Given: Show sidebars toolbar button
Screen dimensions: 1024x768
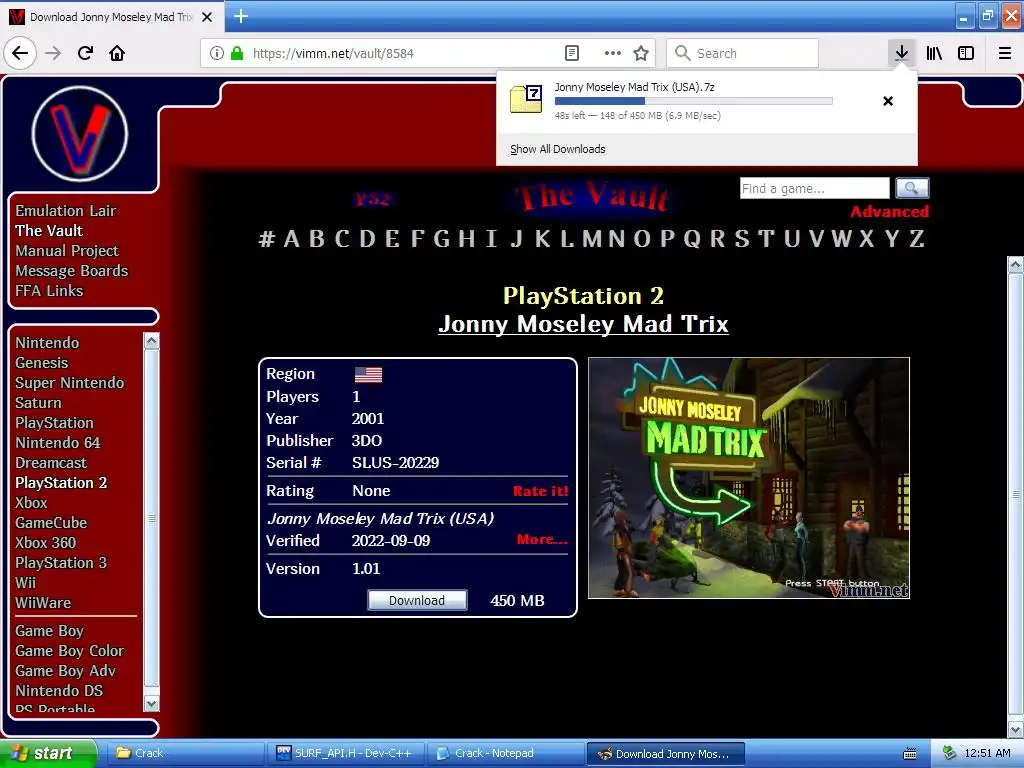Looking at the screenshot, I should point(966,54).
